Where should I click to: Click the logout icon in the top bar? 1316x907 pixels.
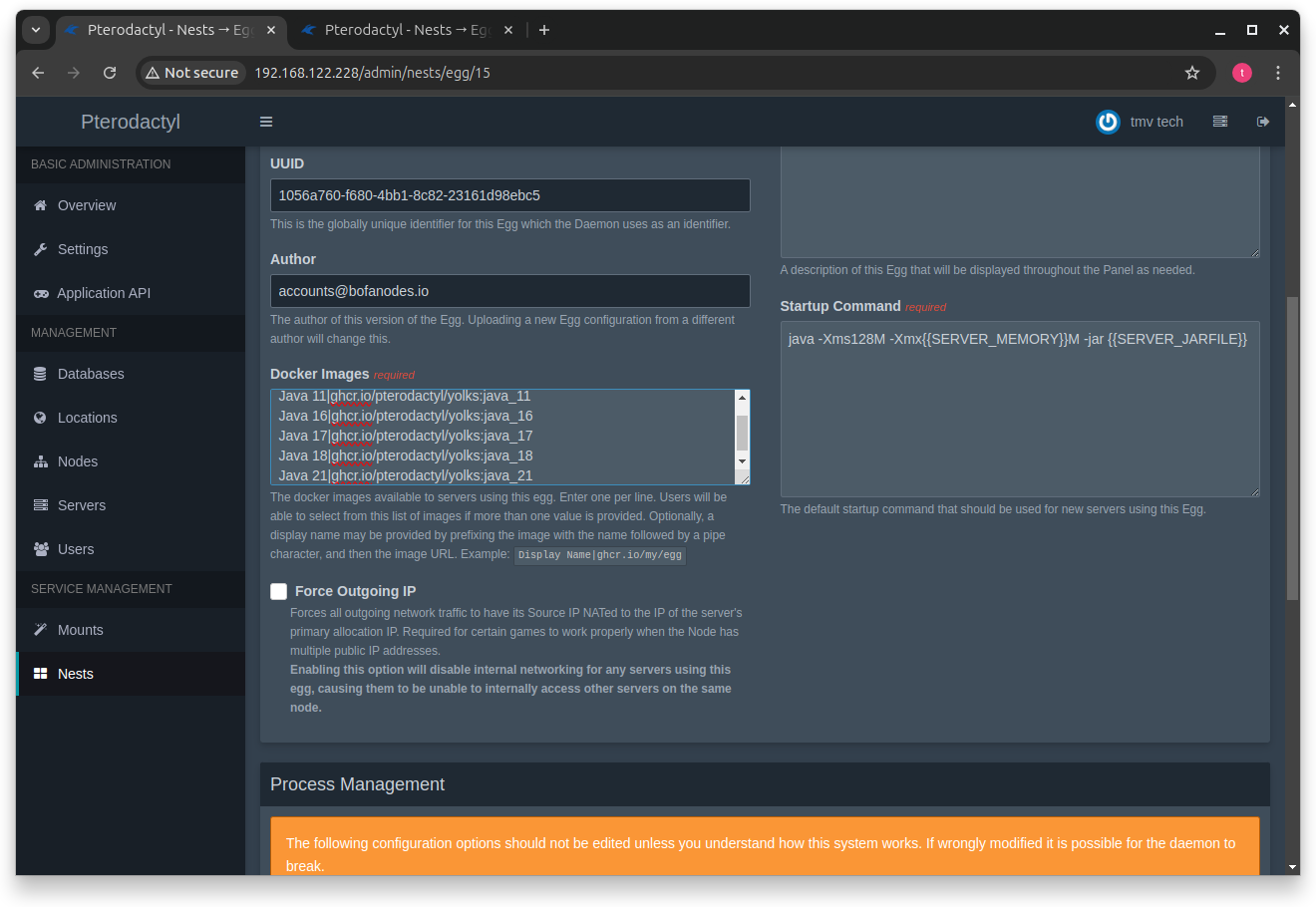click(1262, 122)
